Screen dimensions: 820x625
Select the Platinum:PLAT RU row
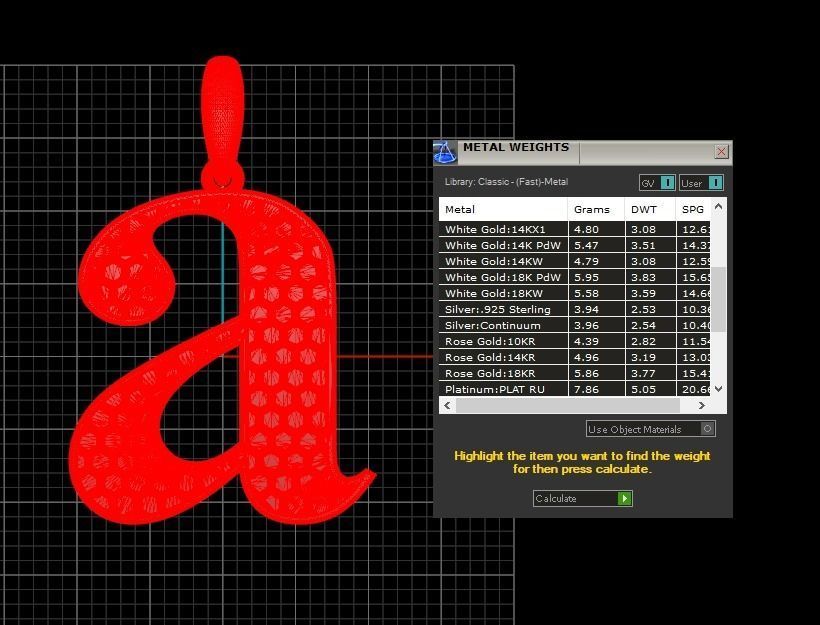(575, 389)
